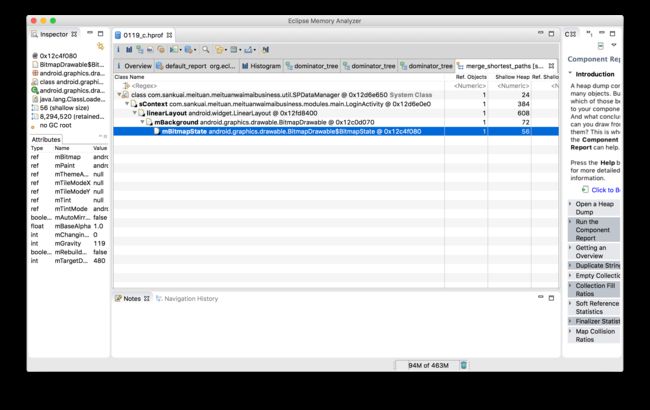
Task: Expand Soft Reference Statistics step
Action: pos(570,303)
